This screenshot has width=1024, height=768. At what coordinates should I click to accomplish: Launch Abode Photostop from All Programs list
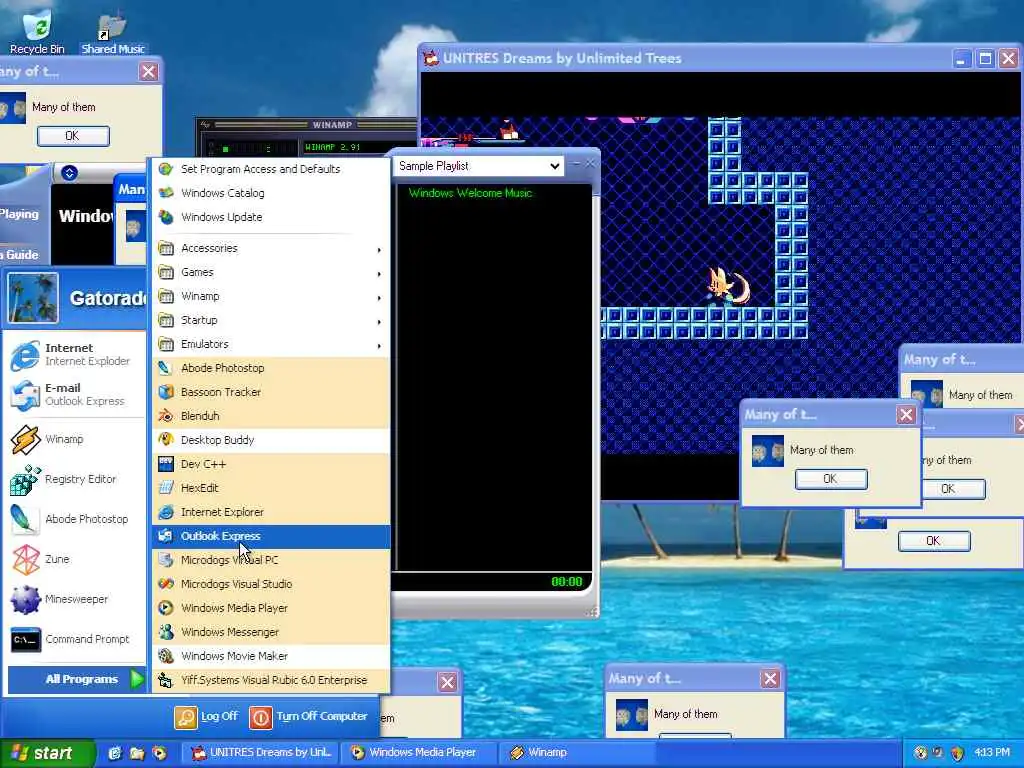271,368
